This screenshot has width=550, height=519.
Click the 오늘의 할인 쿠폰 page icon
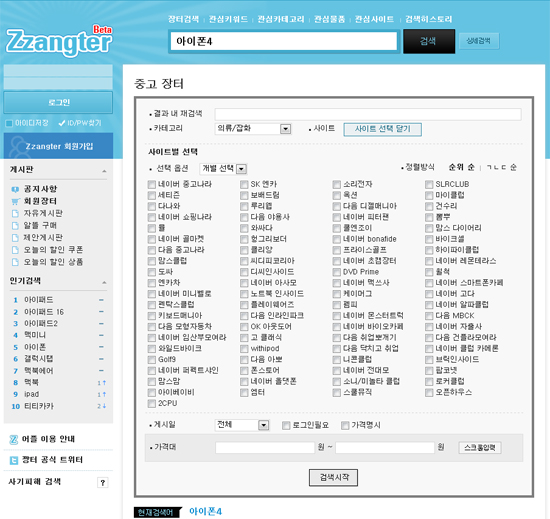[15, 250]
